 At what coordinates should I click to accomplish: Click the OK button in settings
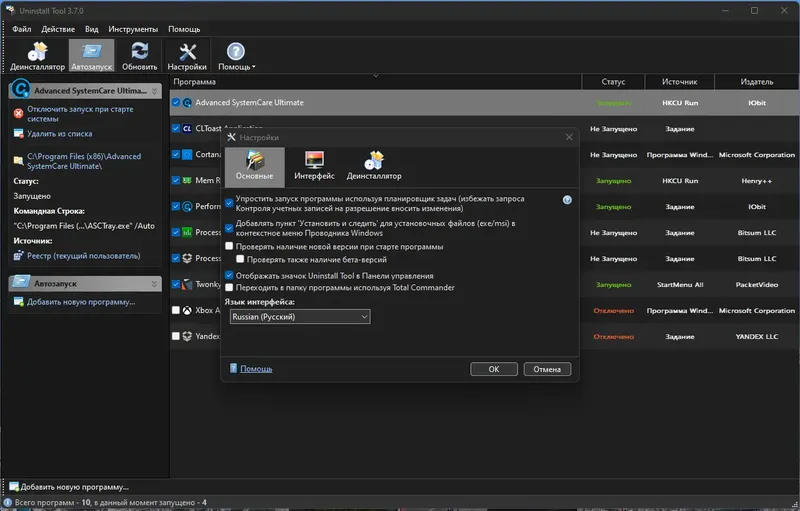coord(494,369)
